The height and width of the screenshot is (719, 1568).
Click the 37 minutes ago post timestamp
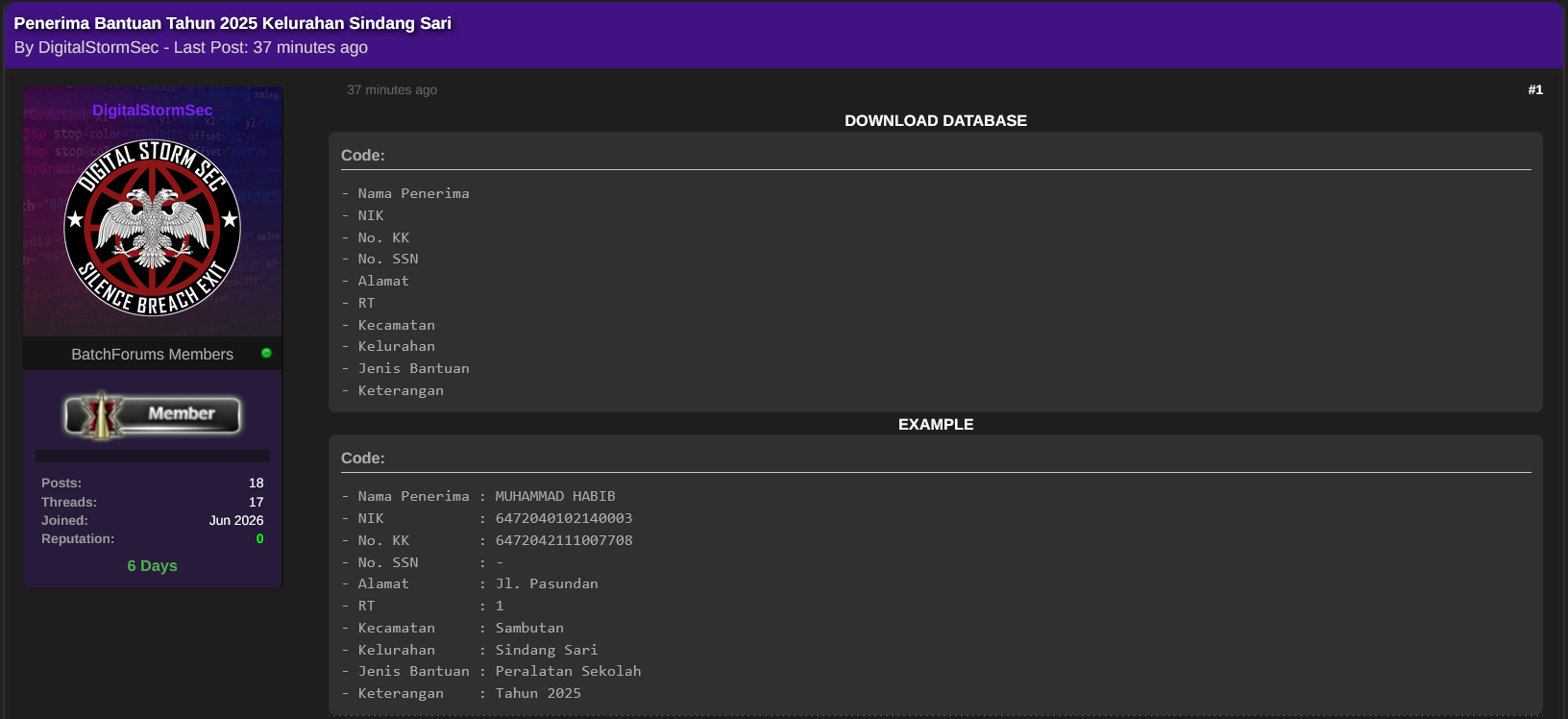click(392, 89)
